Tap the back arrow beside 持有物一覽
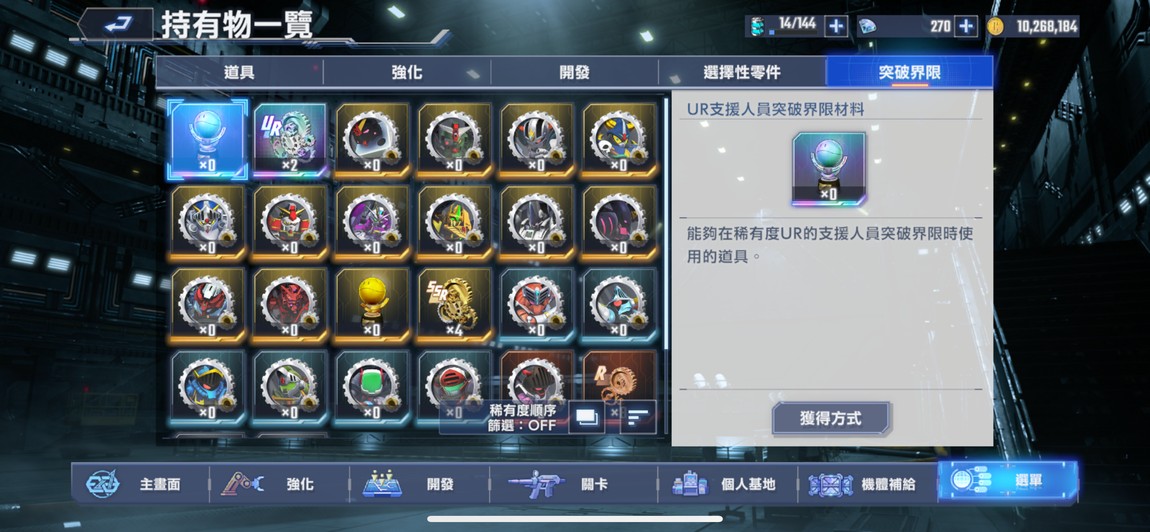The height and width of the screenshot is (532, 1150). point(115,25)
